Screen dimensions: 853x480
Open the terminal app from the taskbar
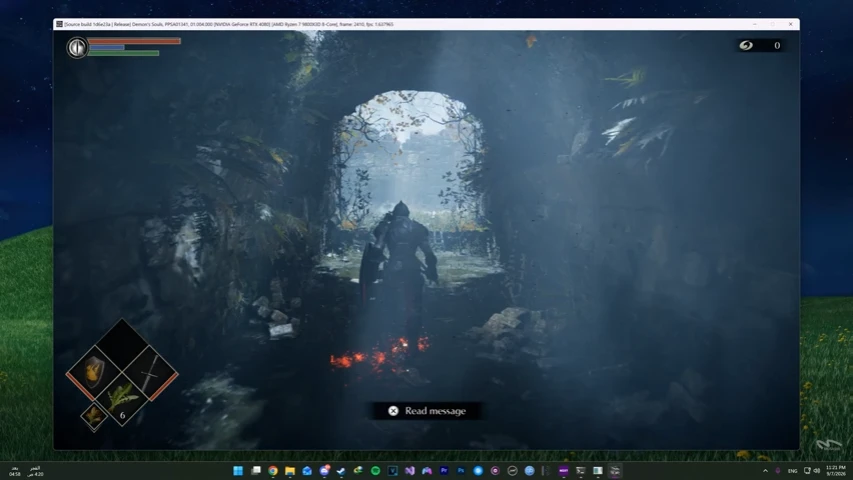click(580, 471)
